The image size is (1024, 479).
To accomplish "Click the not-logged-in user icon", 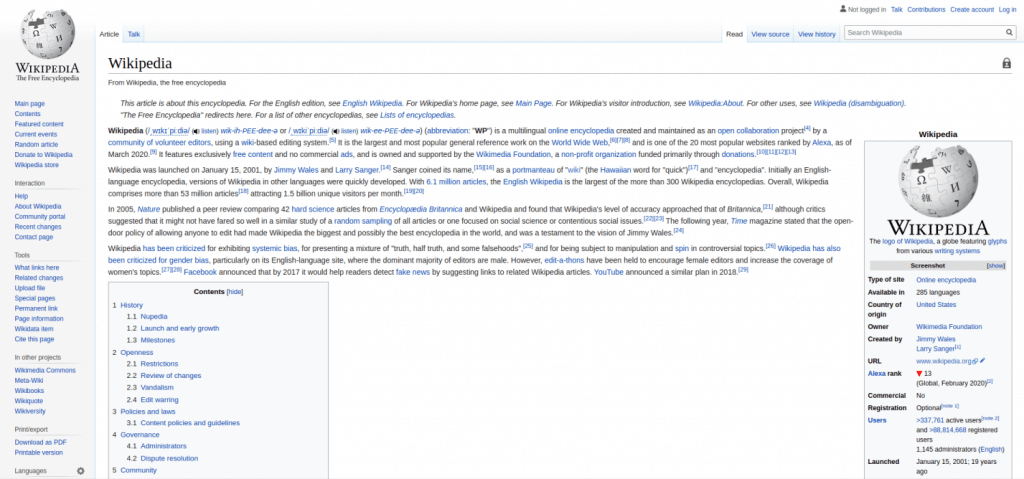I will 843,10.
